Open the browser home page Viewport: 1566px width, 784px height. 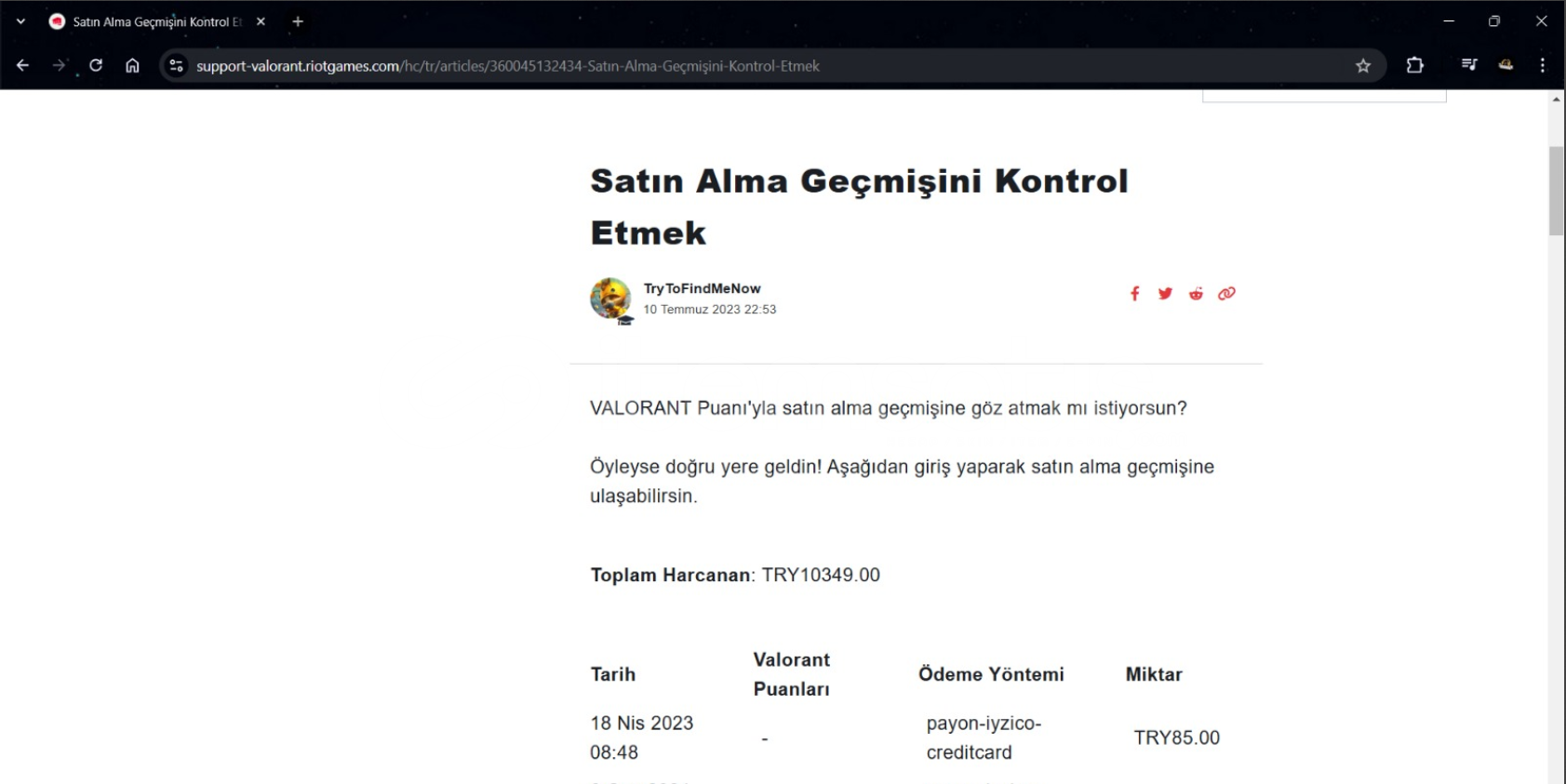(132, 65)
